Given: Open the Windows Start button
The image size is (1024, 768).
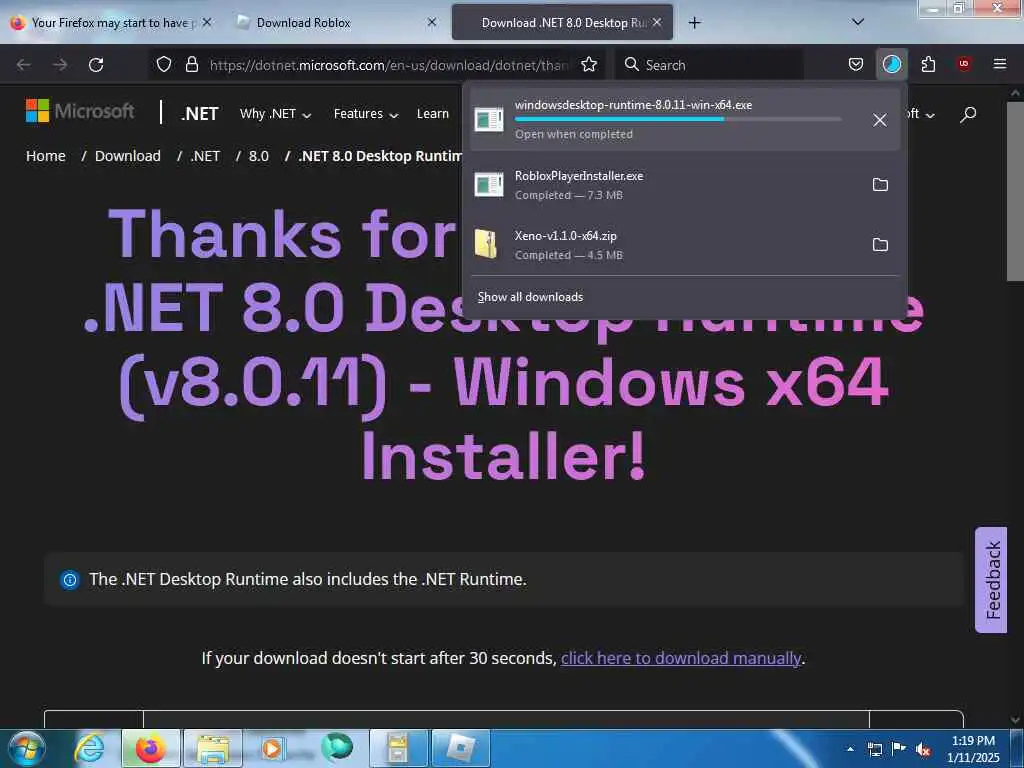Looking at the screenshot, I should [x=27, y=748].
